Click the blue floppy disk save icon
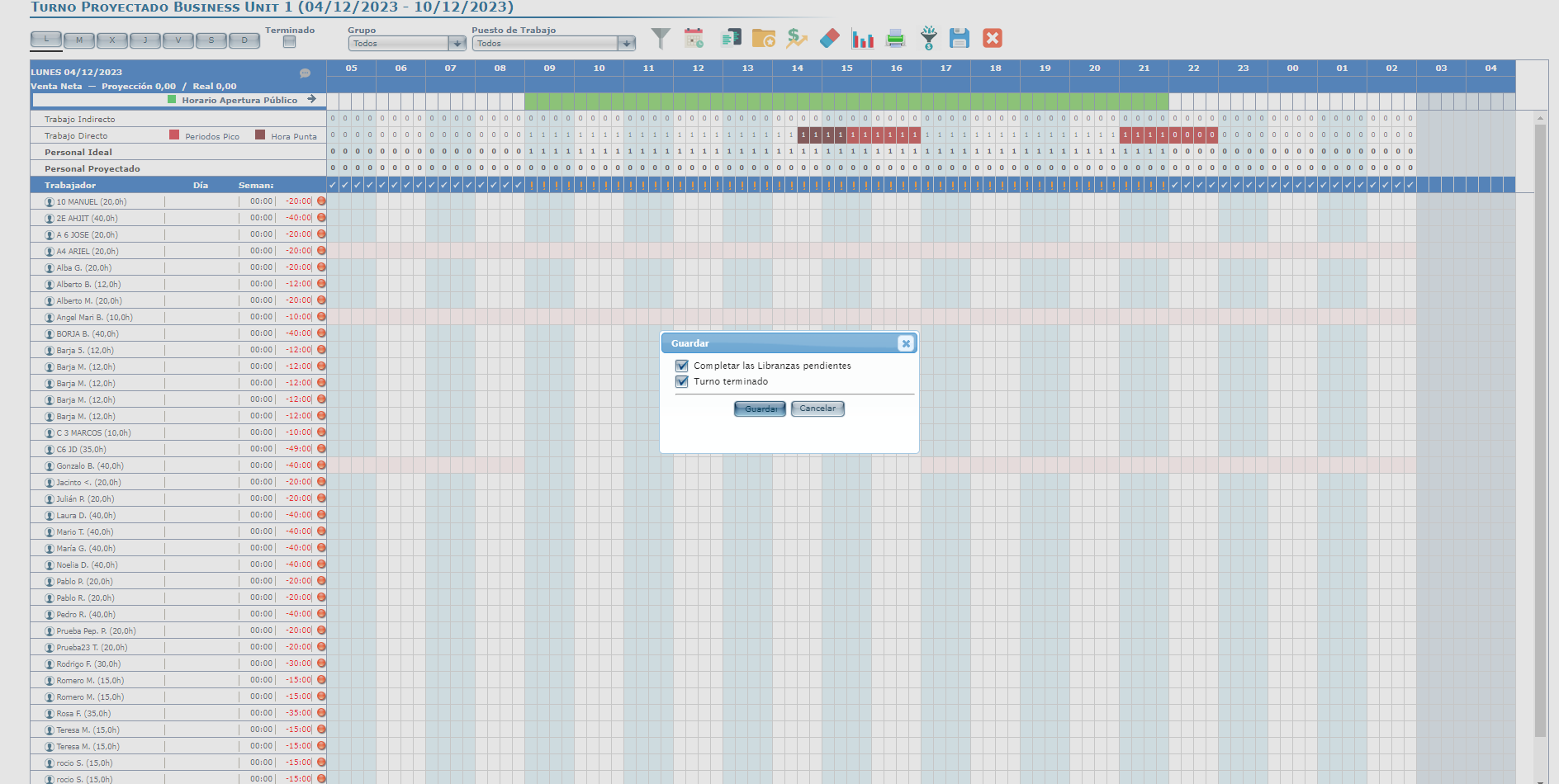Viewport: 1559px width, 784px height. [959, 38]
